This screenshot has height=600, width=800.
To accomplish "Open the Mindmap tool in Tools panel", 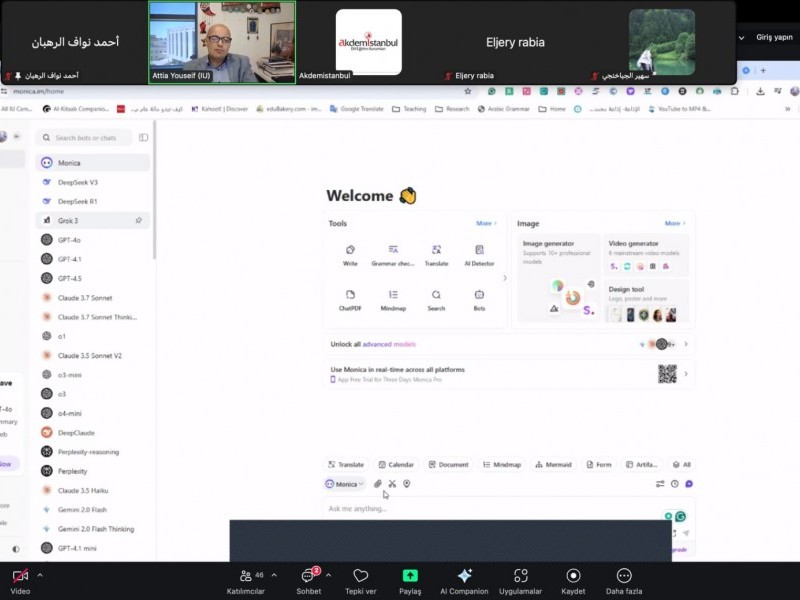I will 393,300.
